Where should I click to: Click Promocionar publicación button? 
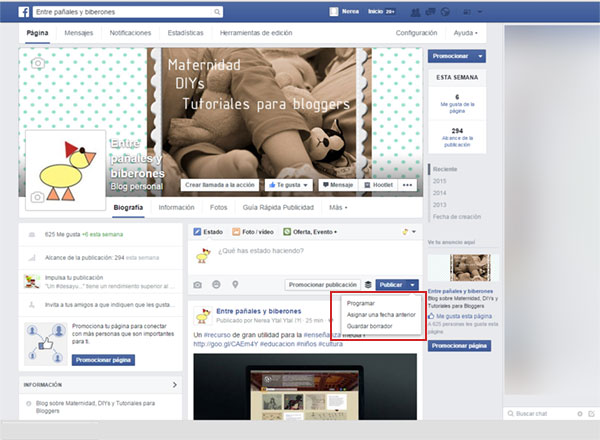point(323,285)
